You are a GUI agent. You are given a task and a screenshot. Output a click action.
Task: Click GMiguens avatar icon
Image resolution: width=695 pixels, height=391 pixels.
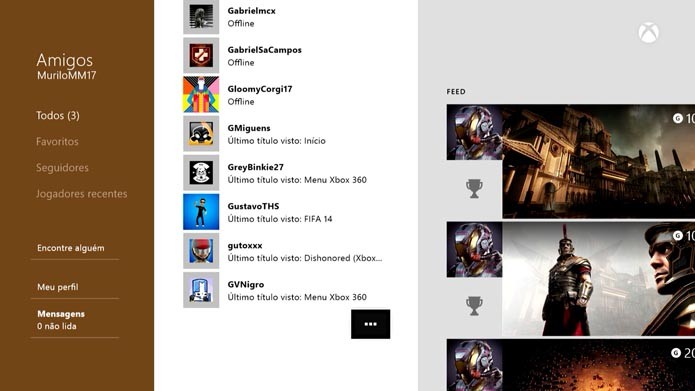point(201,133)
